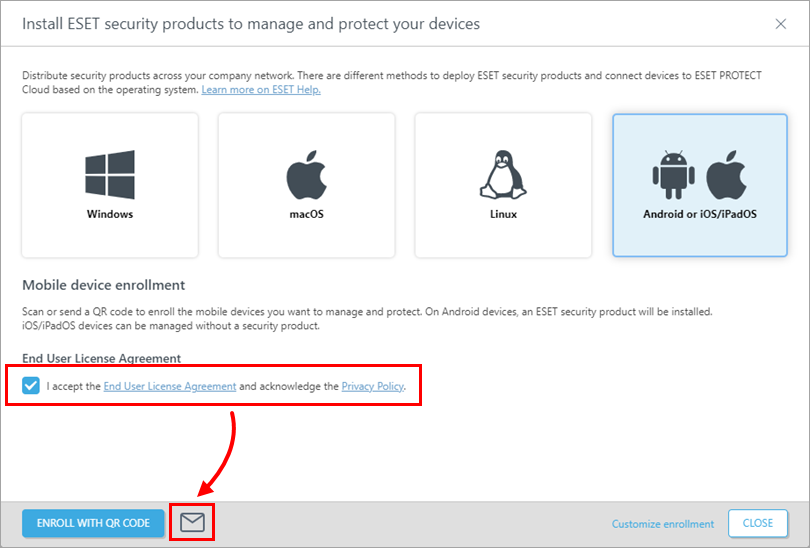Click the Apple icon beside the Android robot
The width and height of the screenshot is (810, 548).
[727, 174]
